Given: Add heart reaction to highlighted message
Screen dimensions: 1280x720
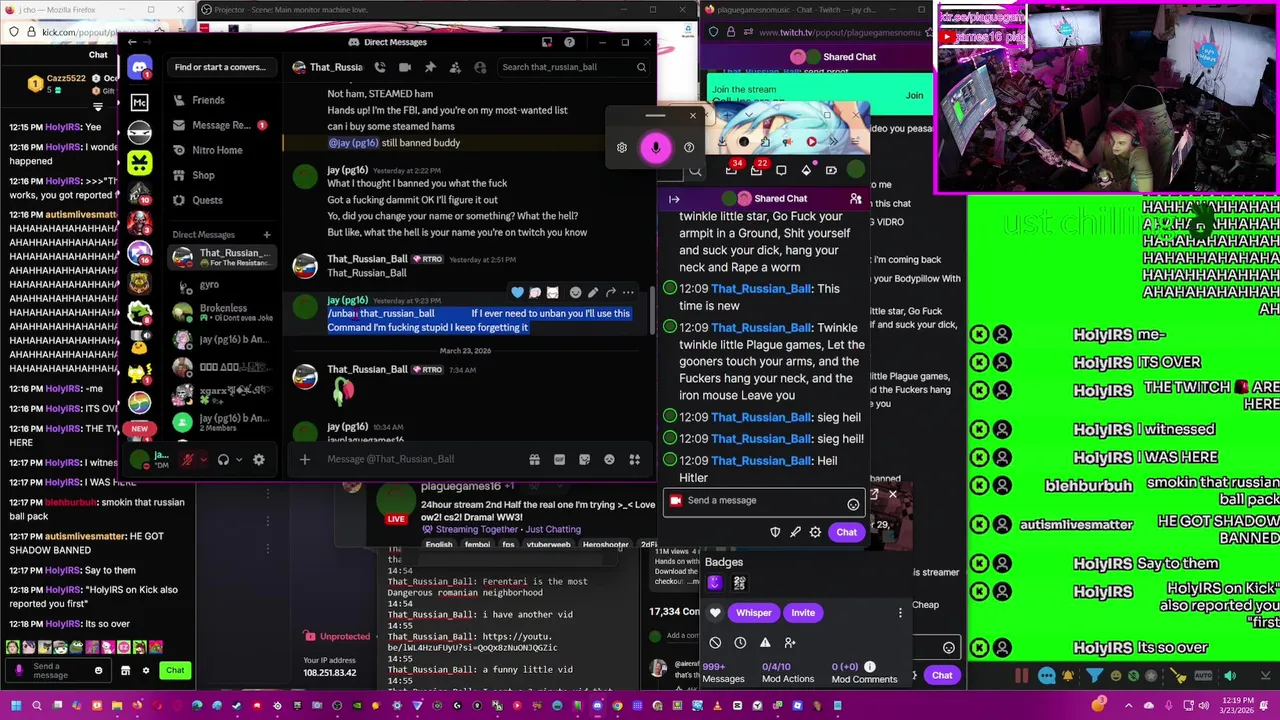Looking at the screenshot, I should [517, 293].
